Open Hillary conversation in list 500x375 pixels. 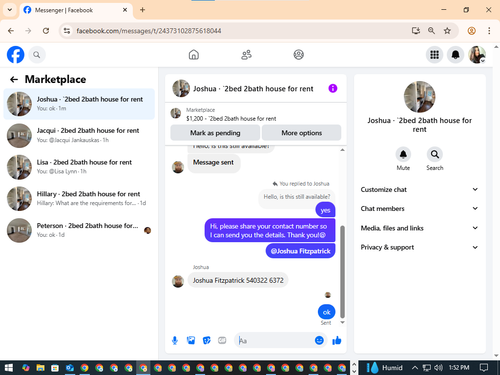pos(79,199)
